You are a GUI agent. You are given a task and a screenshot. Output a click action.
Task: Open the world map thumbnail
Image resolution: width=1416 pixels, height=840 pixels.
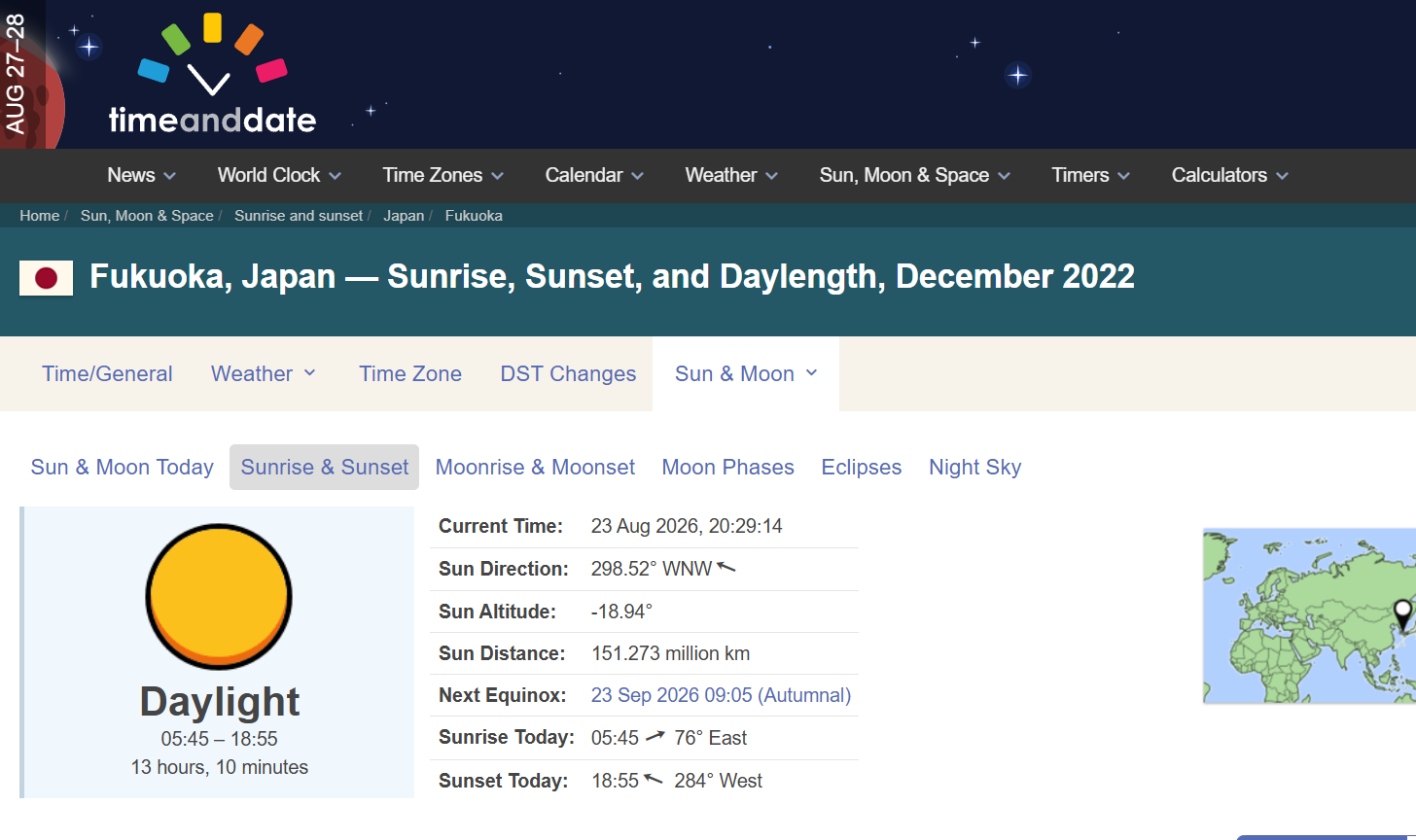point(1309,616)
